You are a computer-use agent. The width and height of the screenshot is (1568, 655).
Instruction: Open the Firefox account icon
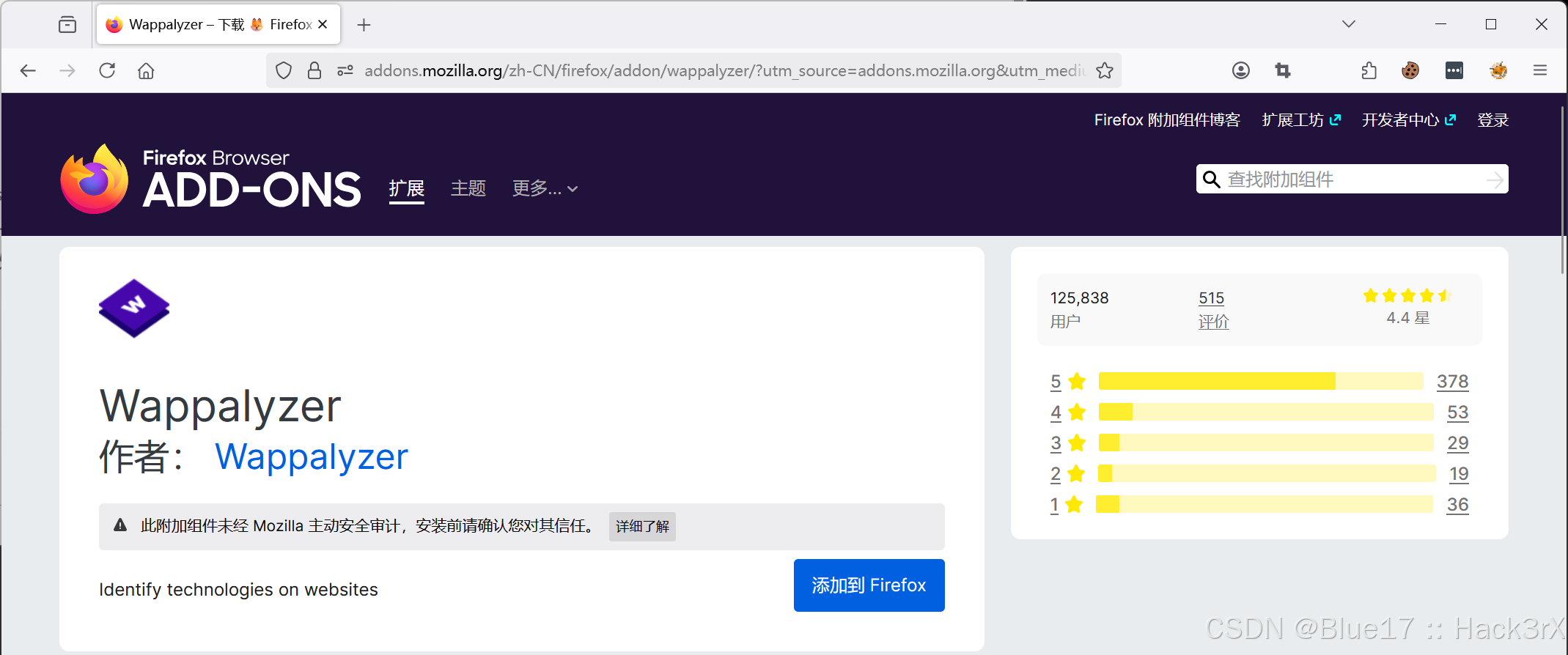(1241, 70)
